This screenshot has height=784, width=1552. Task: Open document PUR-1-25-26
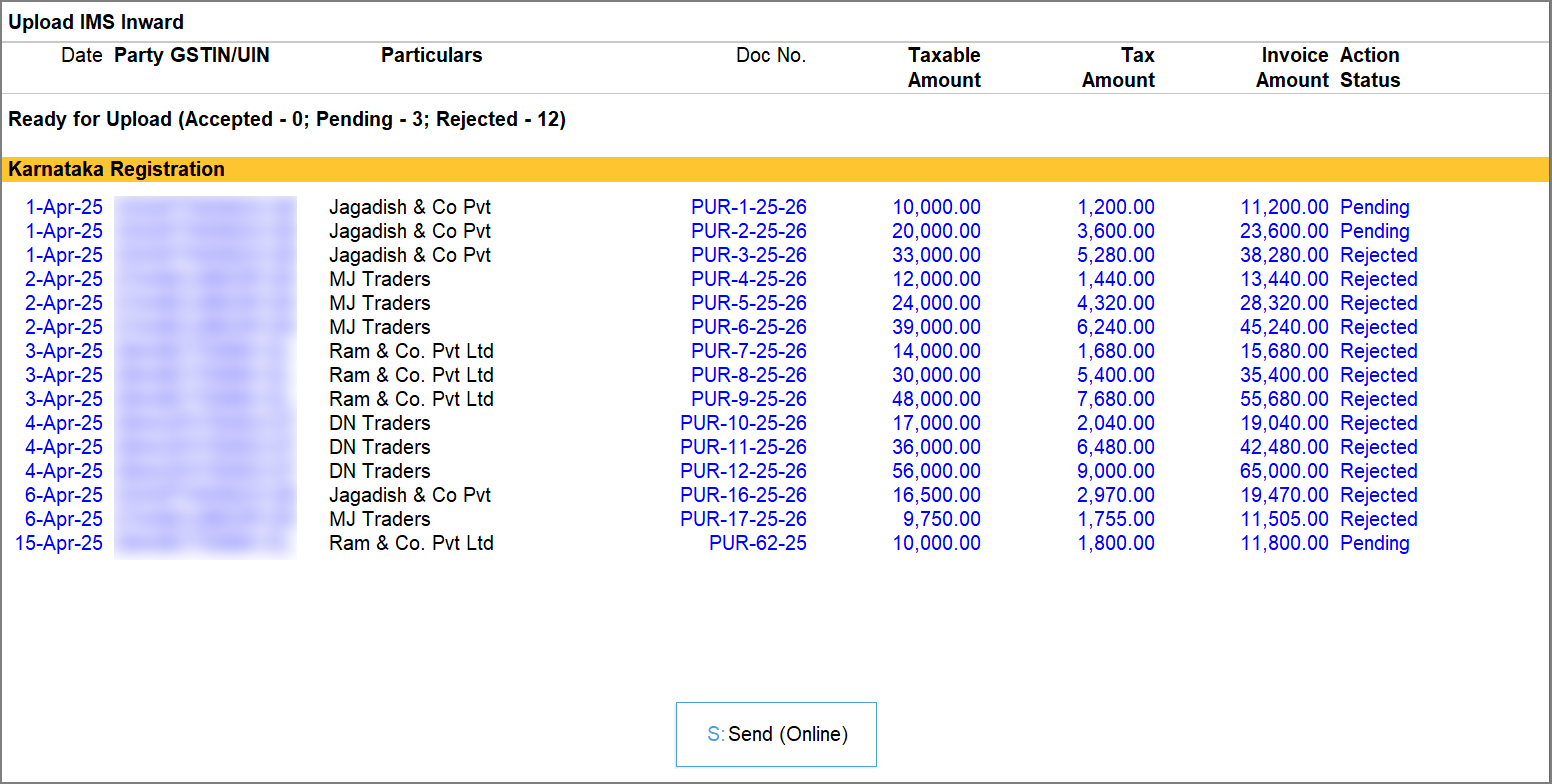click(748, 207)
